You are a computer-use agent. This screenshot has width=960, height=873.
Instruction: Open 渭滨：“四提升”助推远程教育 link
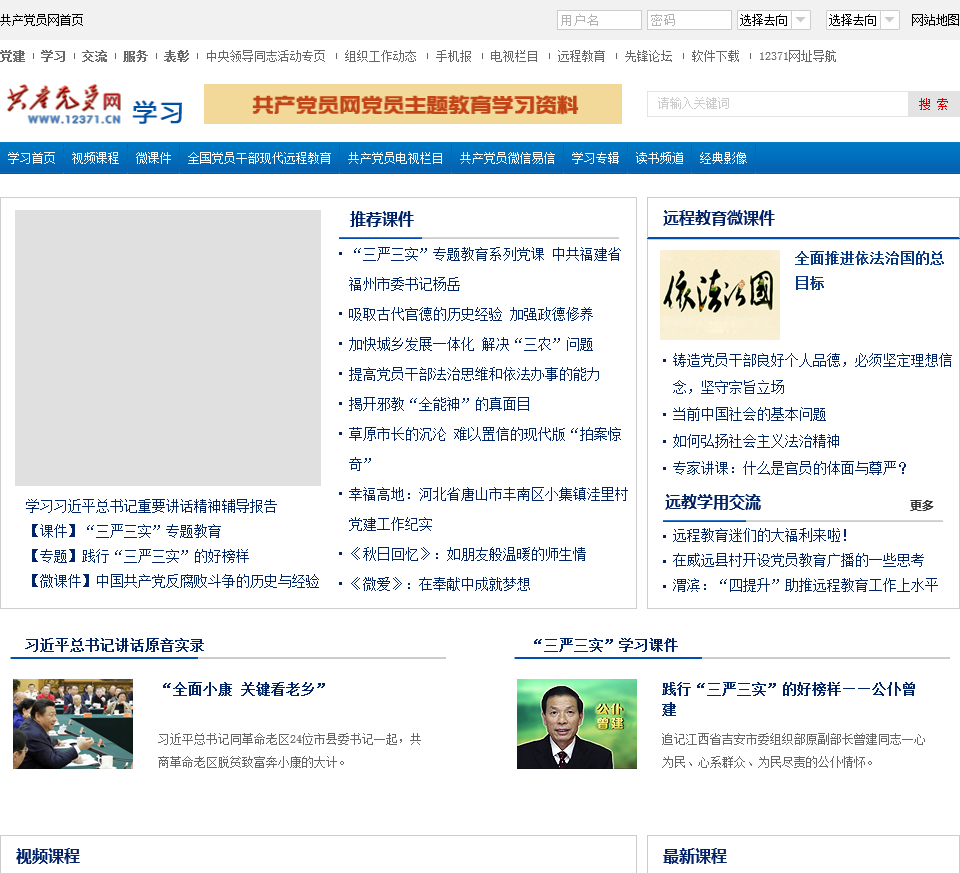coord(805,585)
